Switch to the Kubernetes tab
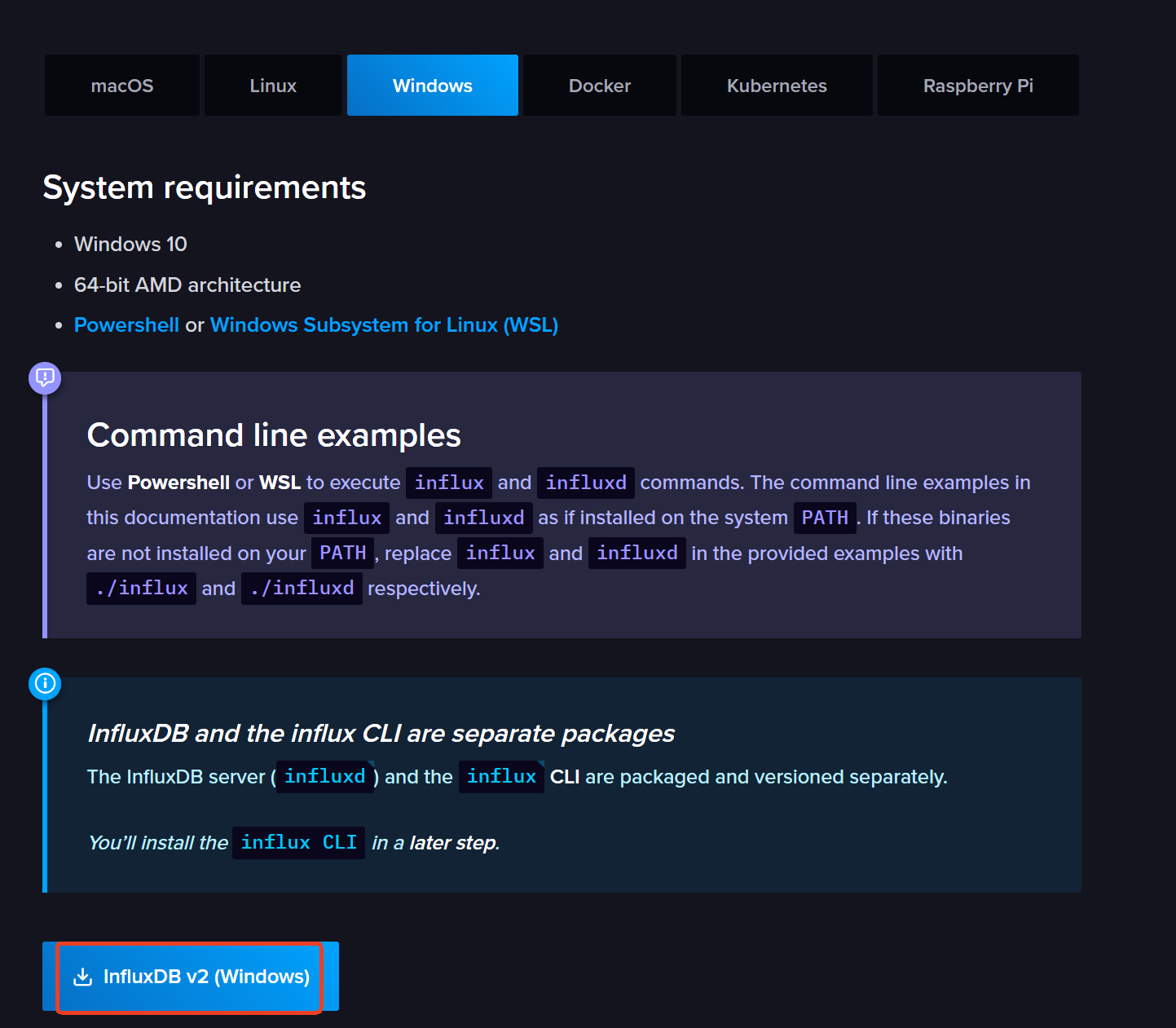The image size is (1176, 1028). [x=777, y=86]
